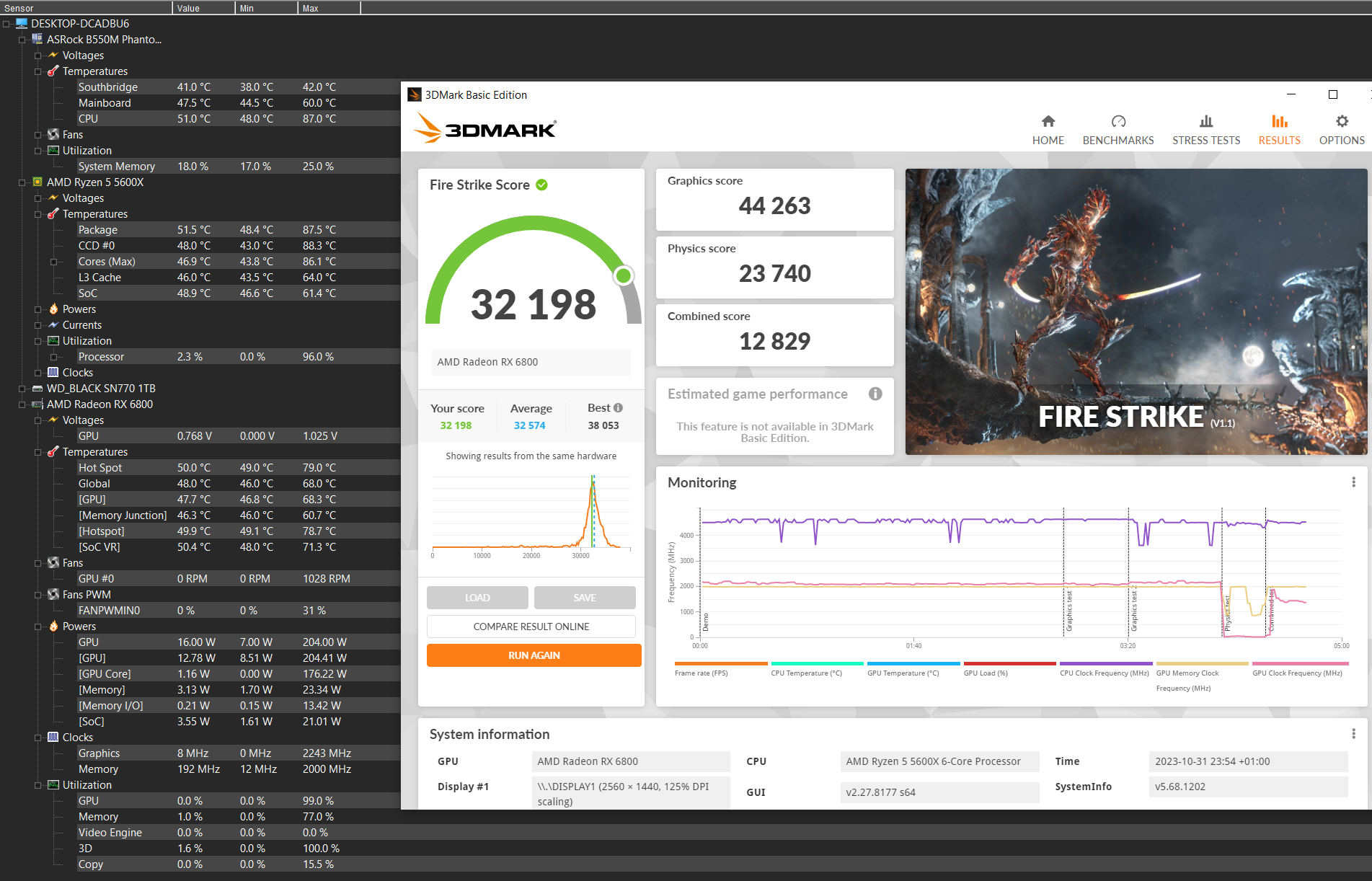
Task: Select the System Memory utilization row
Action: pyautogui.click(x=239, y=167)
